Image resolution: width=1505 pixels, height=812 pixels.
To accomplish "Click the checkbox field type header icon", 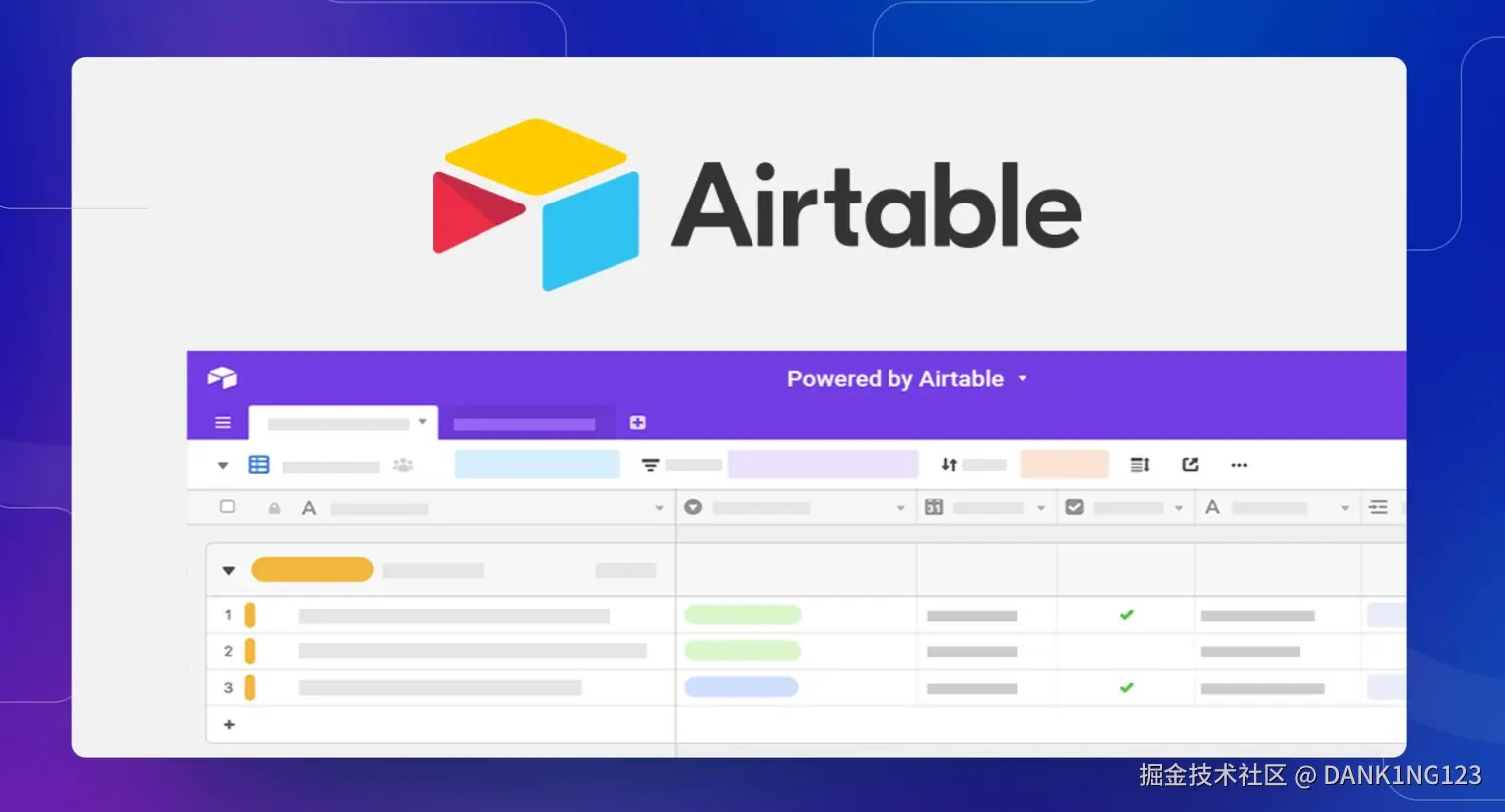I will 1074,507.
